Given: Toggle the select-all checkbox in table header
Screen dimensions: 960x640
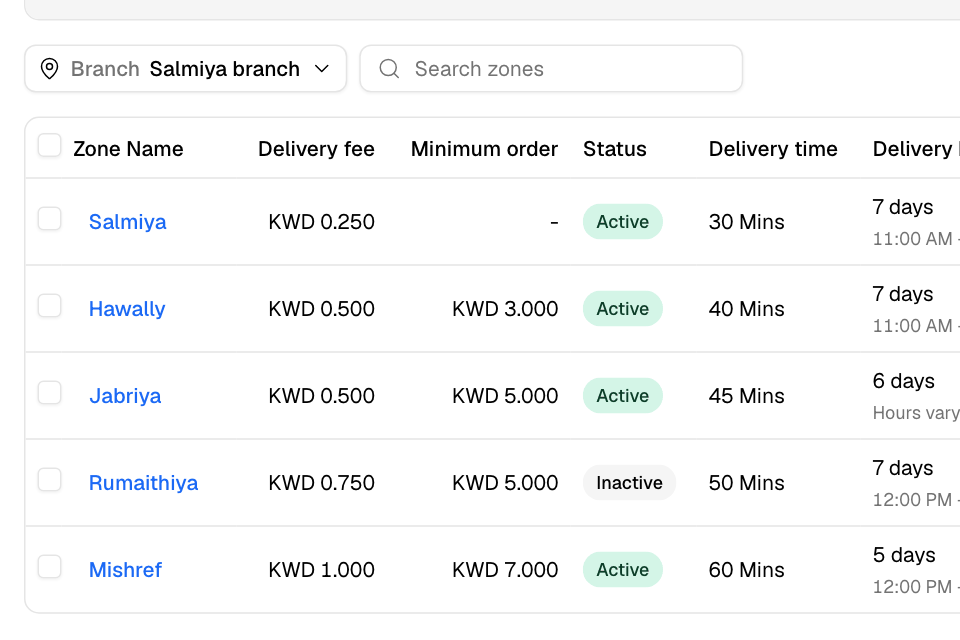Looking at the screenshot, I should (50, 146).
